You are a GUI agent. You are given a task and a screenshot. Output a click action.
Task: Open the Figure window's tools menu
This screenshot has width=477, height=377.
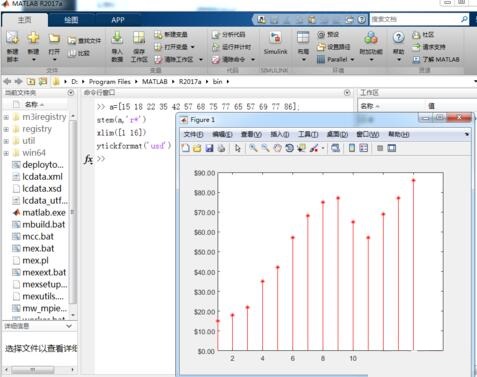tap(308, 134)
